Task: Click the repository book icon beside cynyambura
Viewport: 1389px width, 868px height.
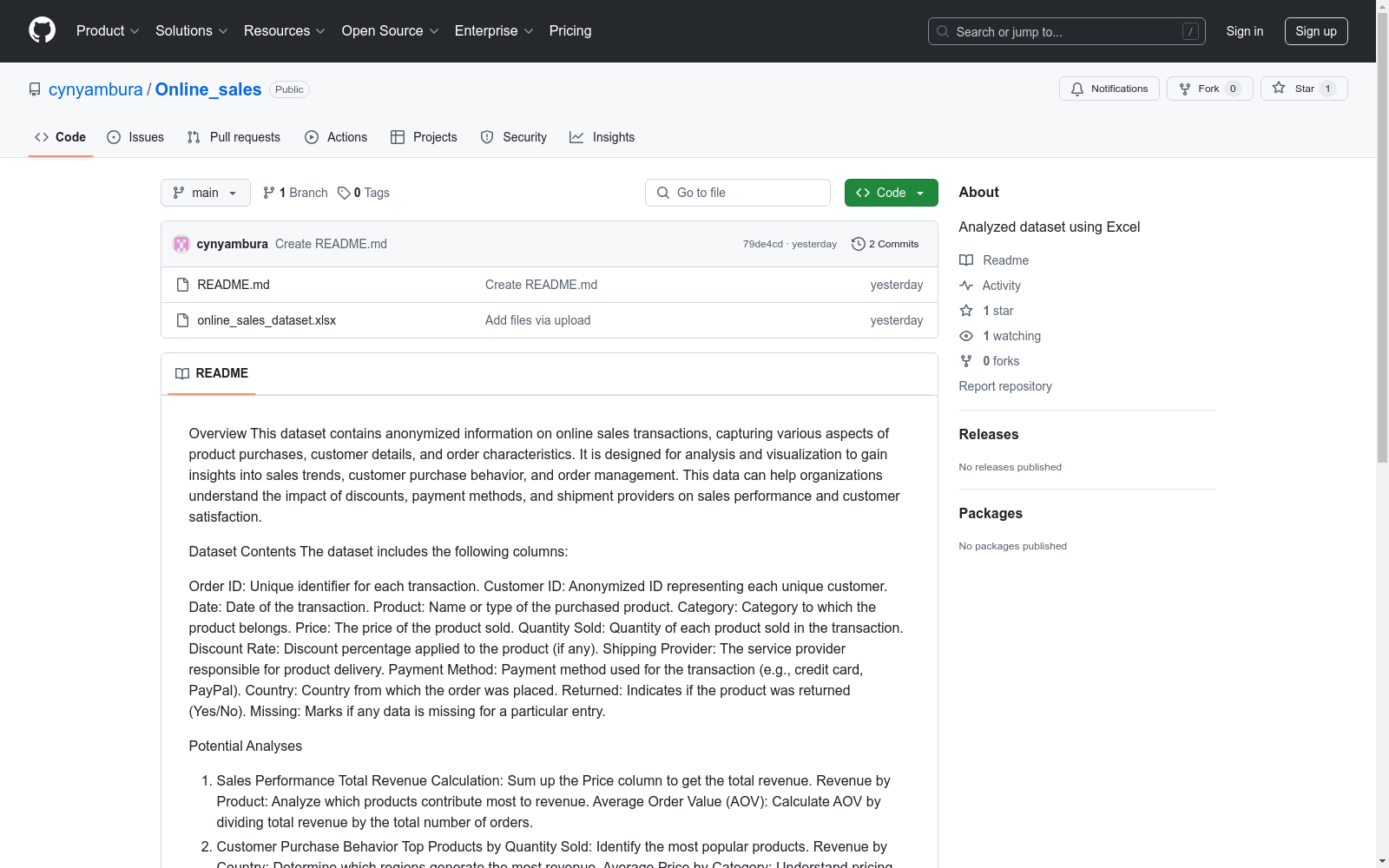Action: tap(35, 89)
